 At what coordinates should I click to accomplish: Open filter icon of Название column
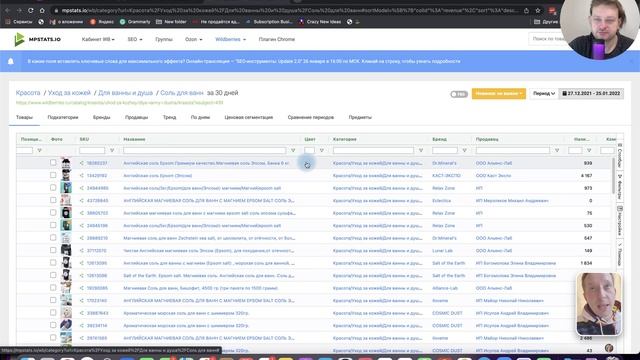(x=293, y=151)
